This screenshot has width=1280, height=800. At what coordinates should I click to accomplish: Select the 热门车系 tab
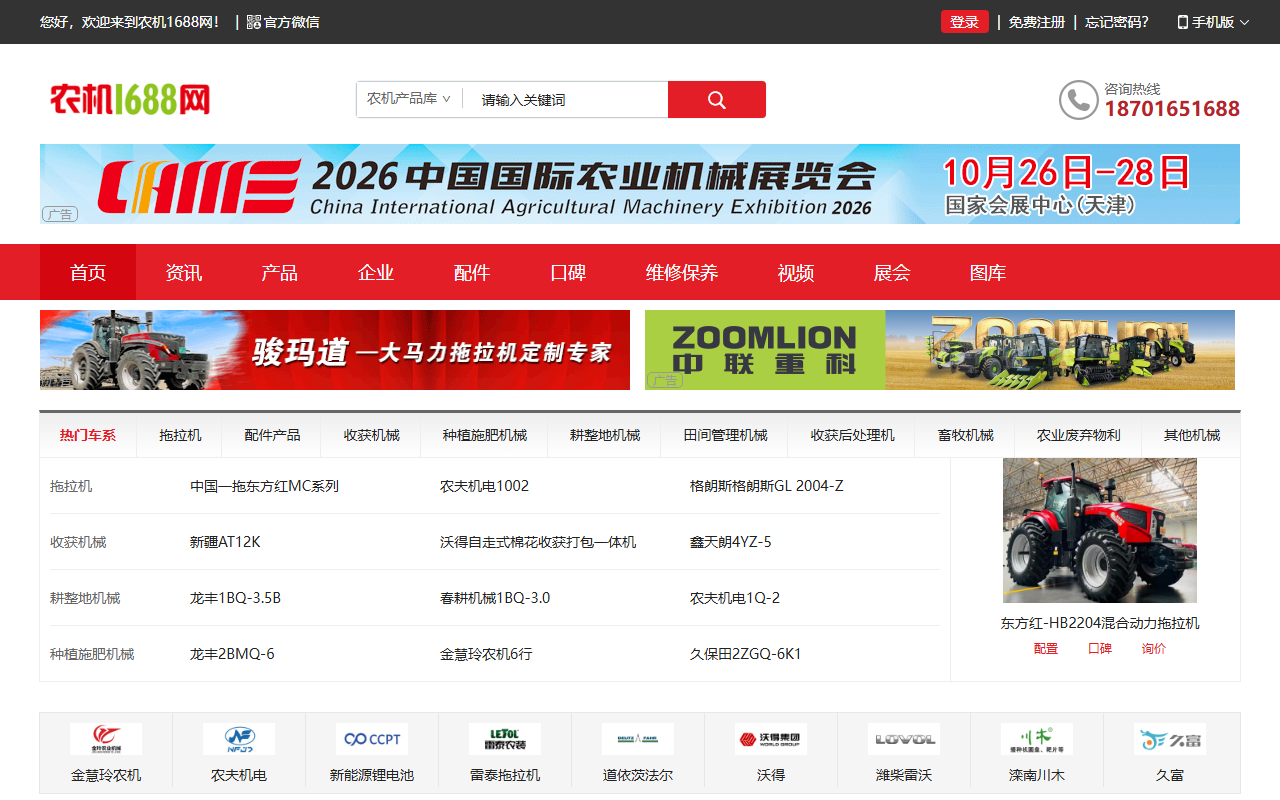click(88, 435)
